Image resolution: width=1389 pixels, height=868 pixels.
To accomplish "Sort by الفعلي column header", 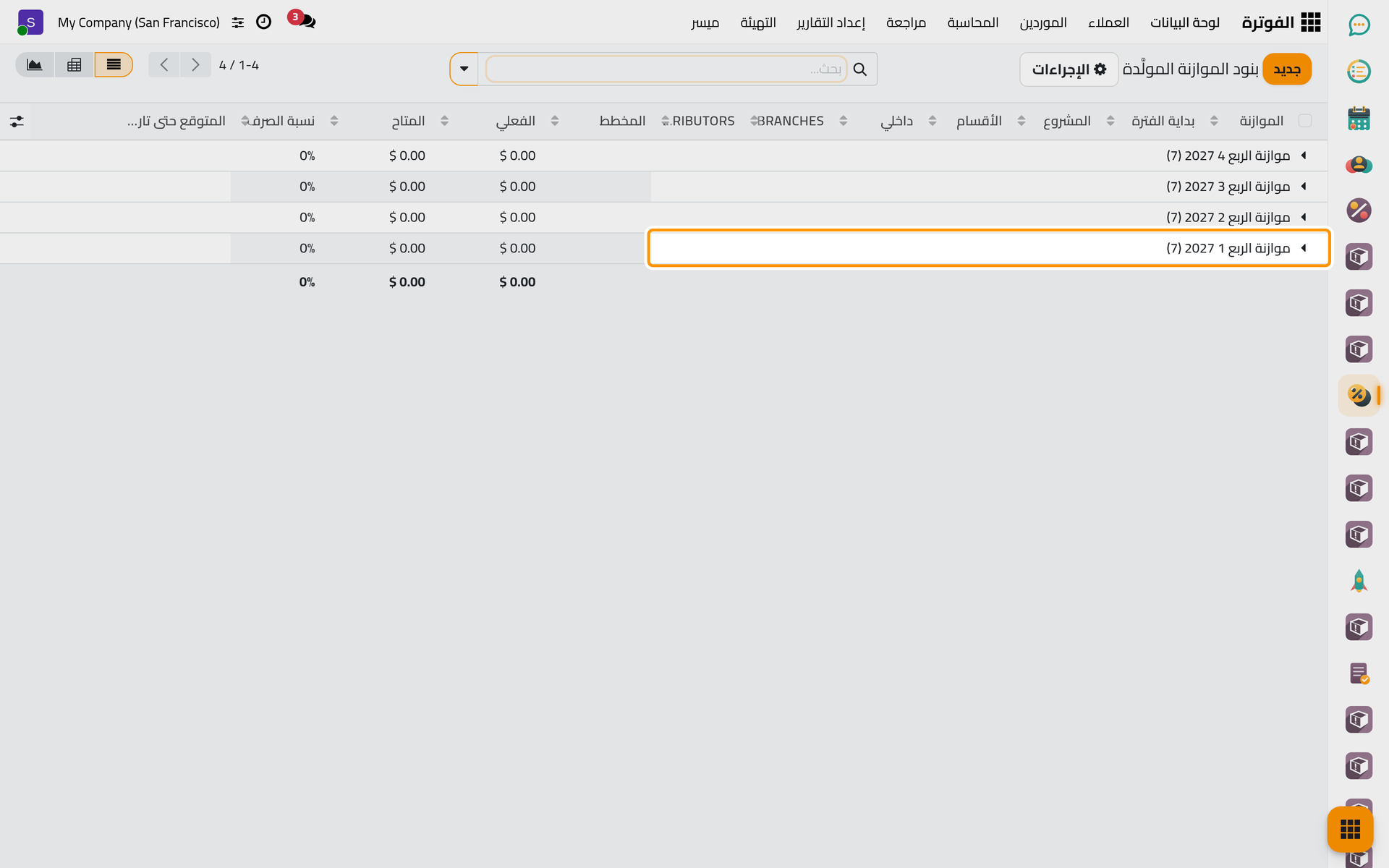I will [x=515, y=121].
